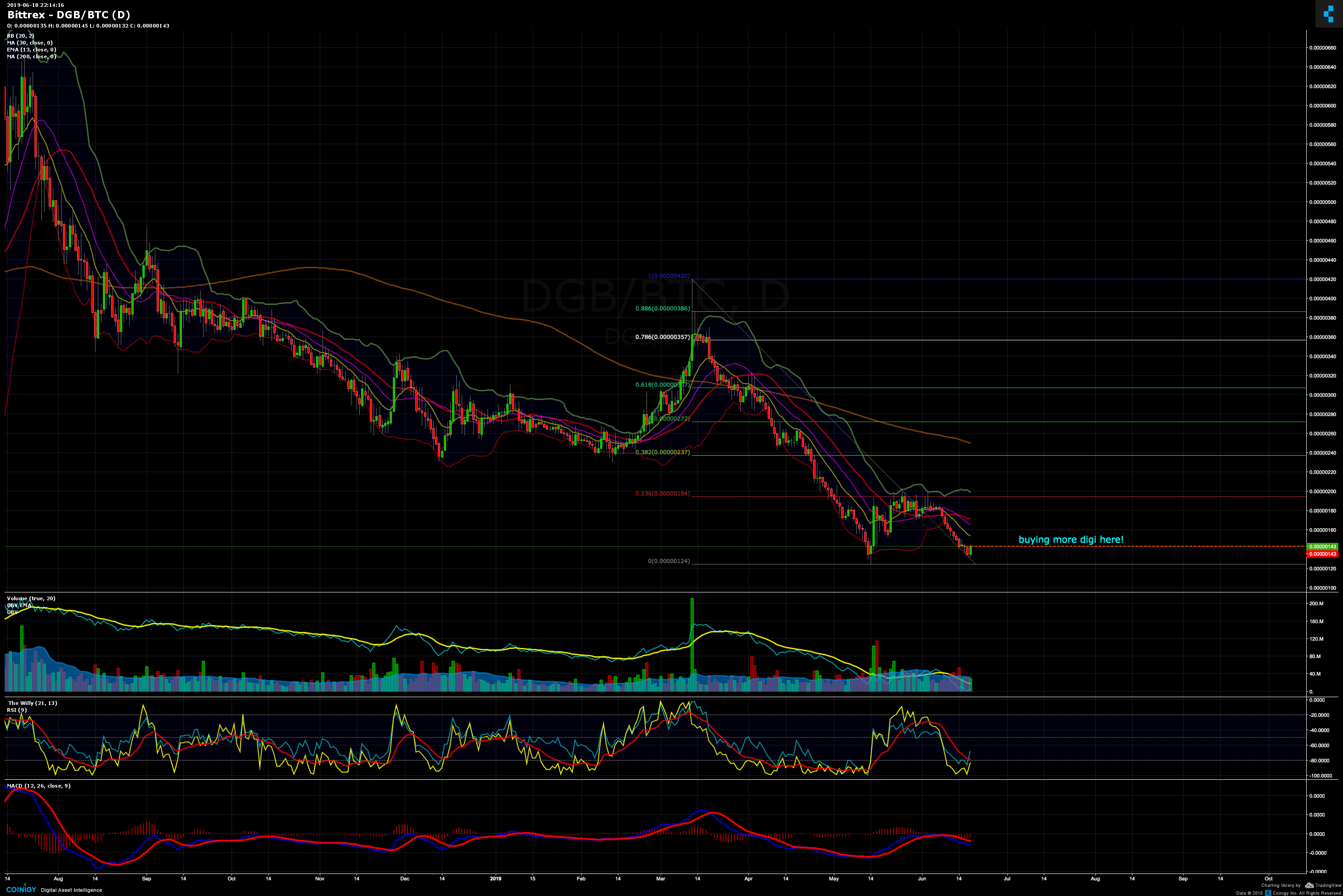Click 0.00000300 on the price axis
1343x896 pixels.
coord(1323,395)
